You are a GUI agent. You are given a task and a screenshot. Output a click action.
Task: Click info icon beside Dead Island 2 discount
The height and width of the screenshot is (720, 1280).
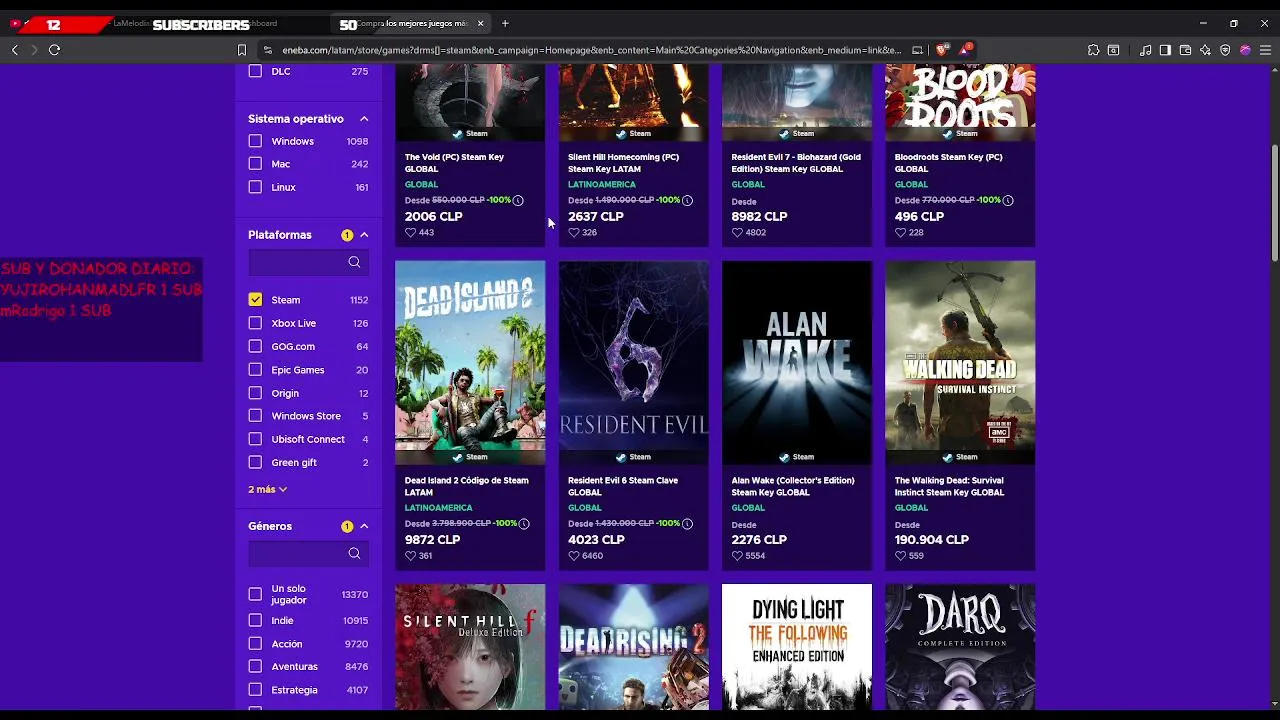524,523
